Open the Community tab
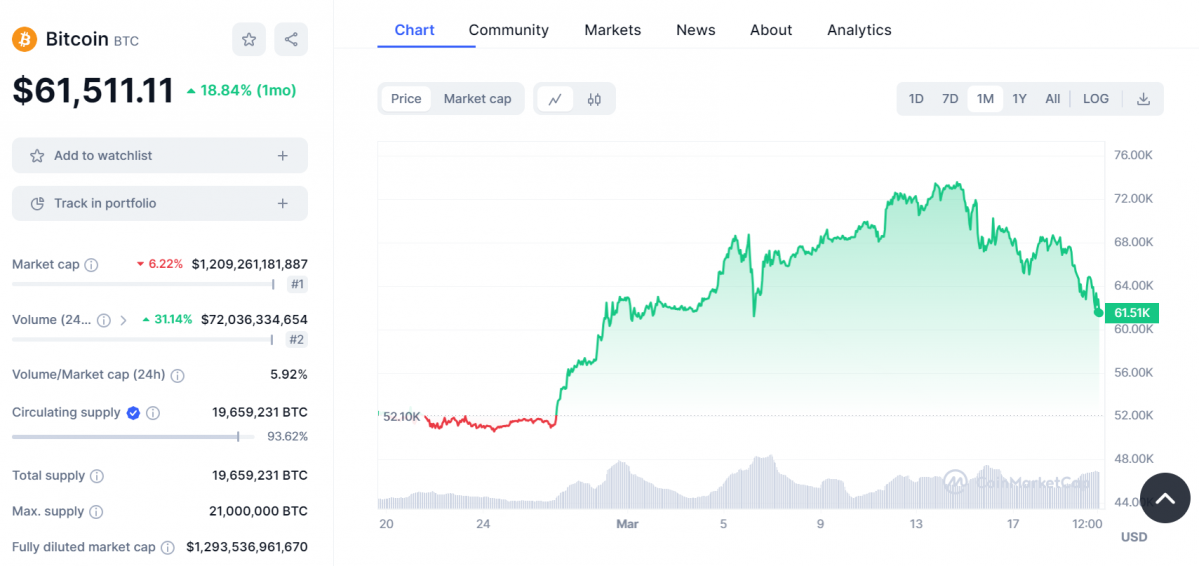 click(508, 30)
